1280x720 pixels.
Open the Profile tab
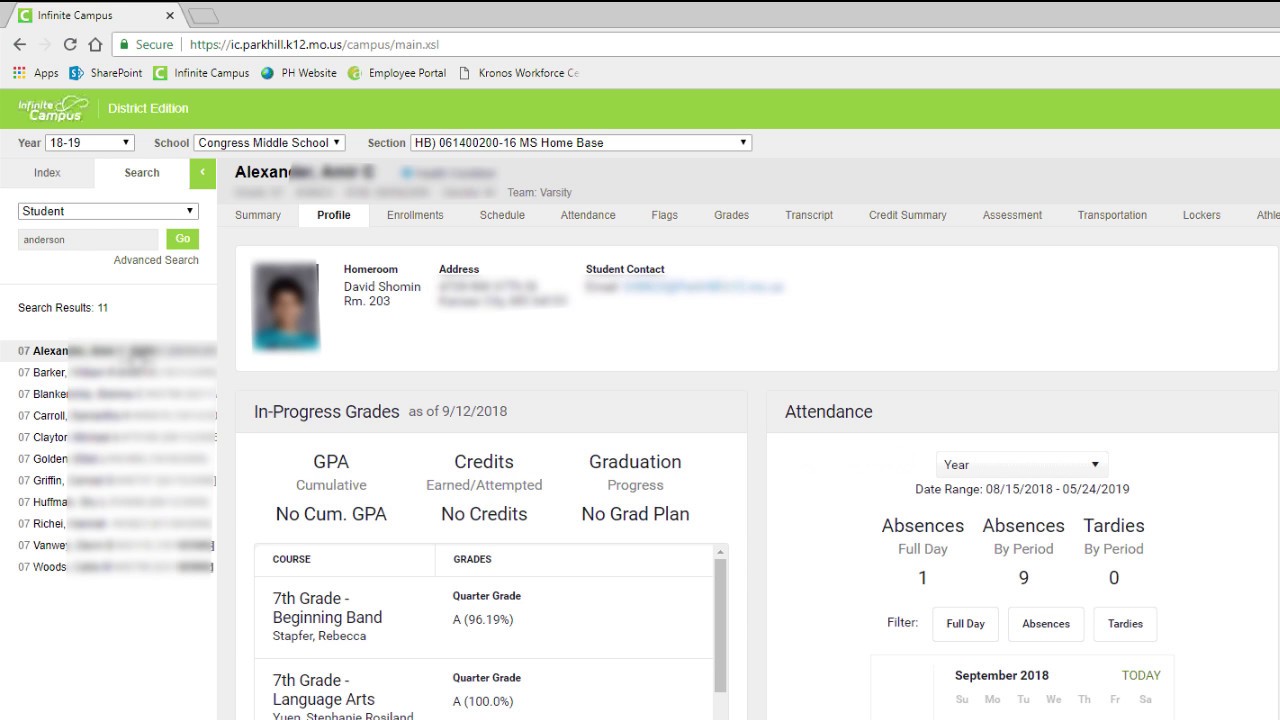334,215
